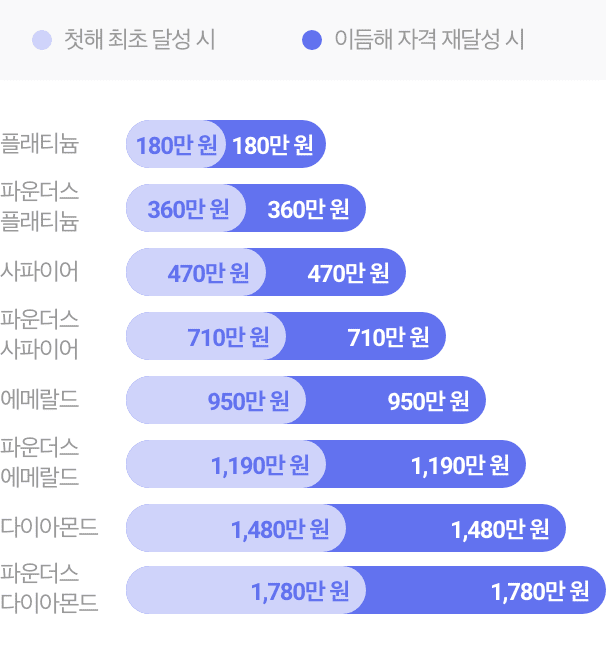Screen dimensions: 606x660
Task: Click the dark 360만 원 bar segment
Action: point(306,208)
